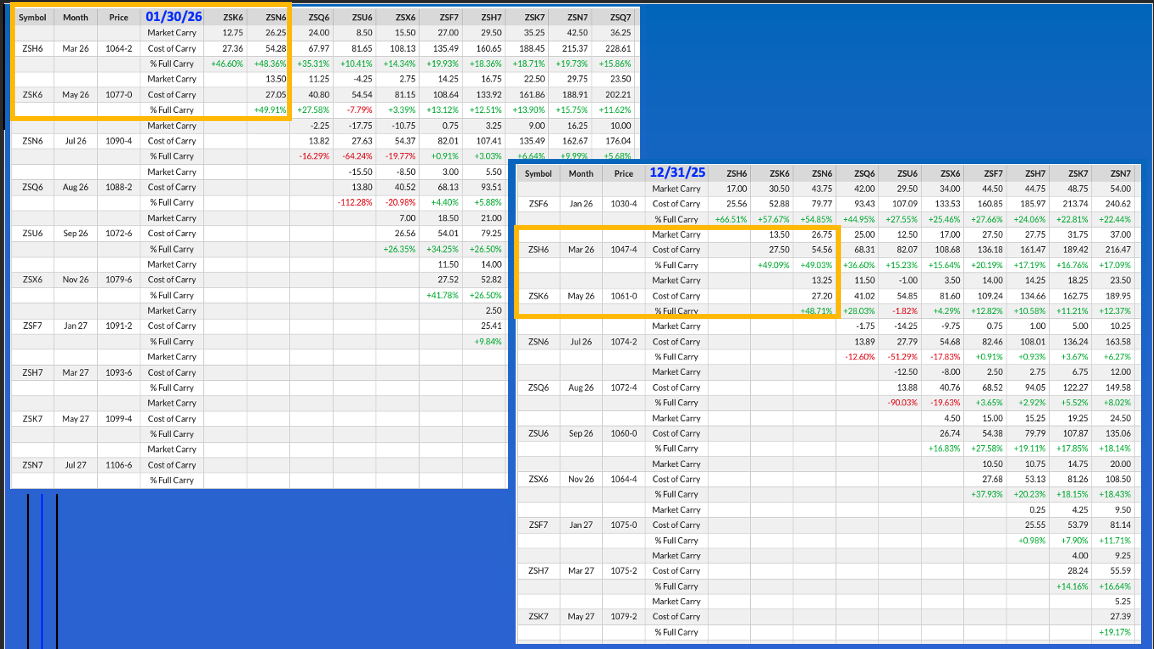Select price cell 1060-0
The height and width of the screenshot is (649, 1154).
tap(623, 433)
